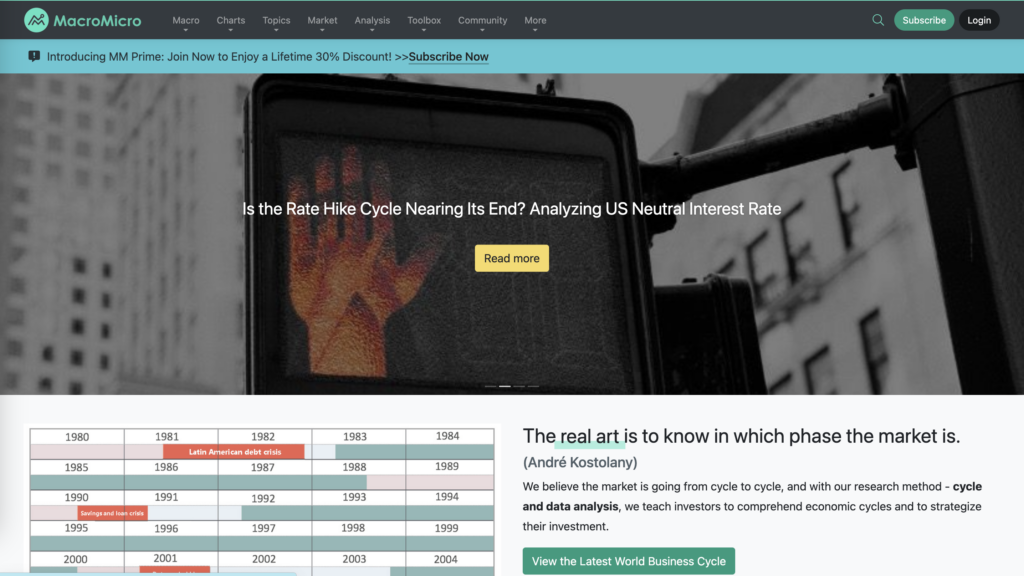1024x576 pixels.
Task: Expand the Macro navigation dropdown
Action: click(x=185, y=19)
